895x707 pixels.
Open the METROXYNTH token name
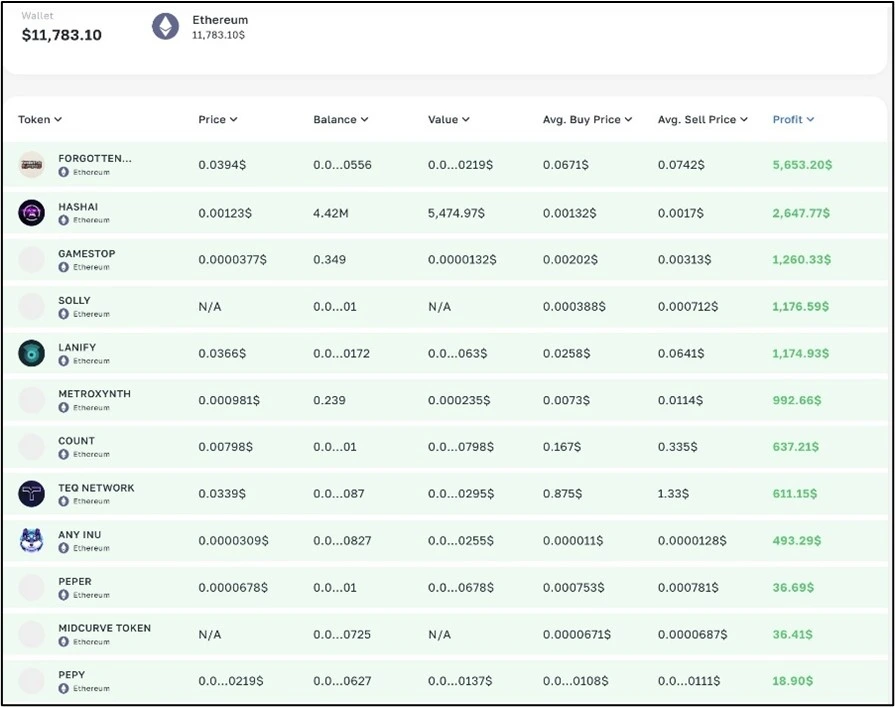(94, 394)
